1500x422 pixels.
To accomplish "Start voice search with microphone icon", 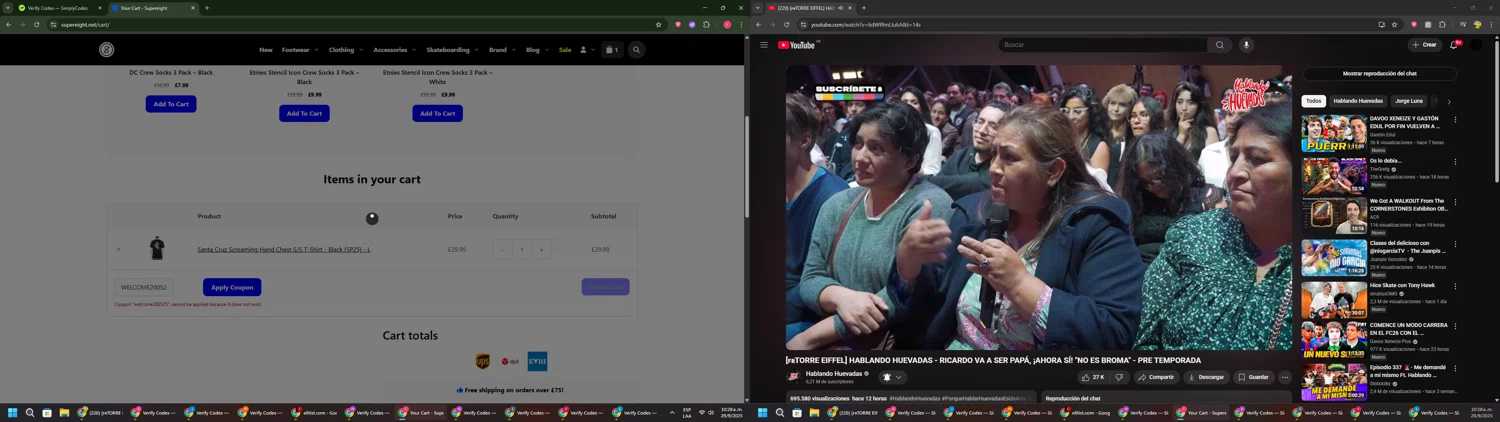I will click(x=1246, y=45).
